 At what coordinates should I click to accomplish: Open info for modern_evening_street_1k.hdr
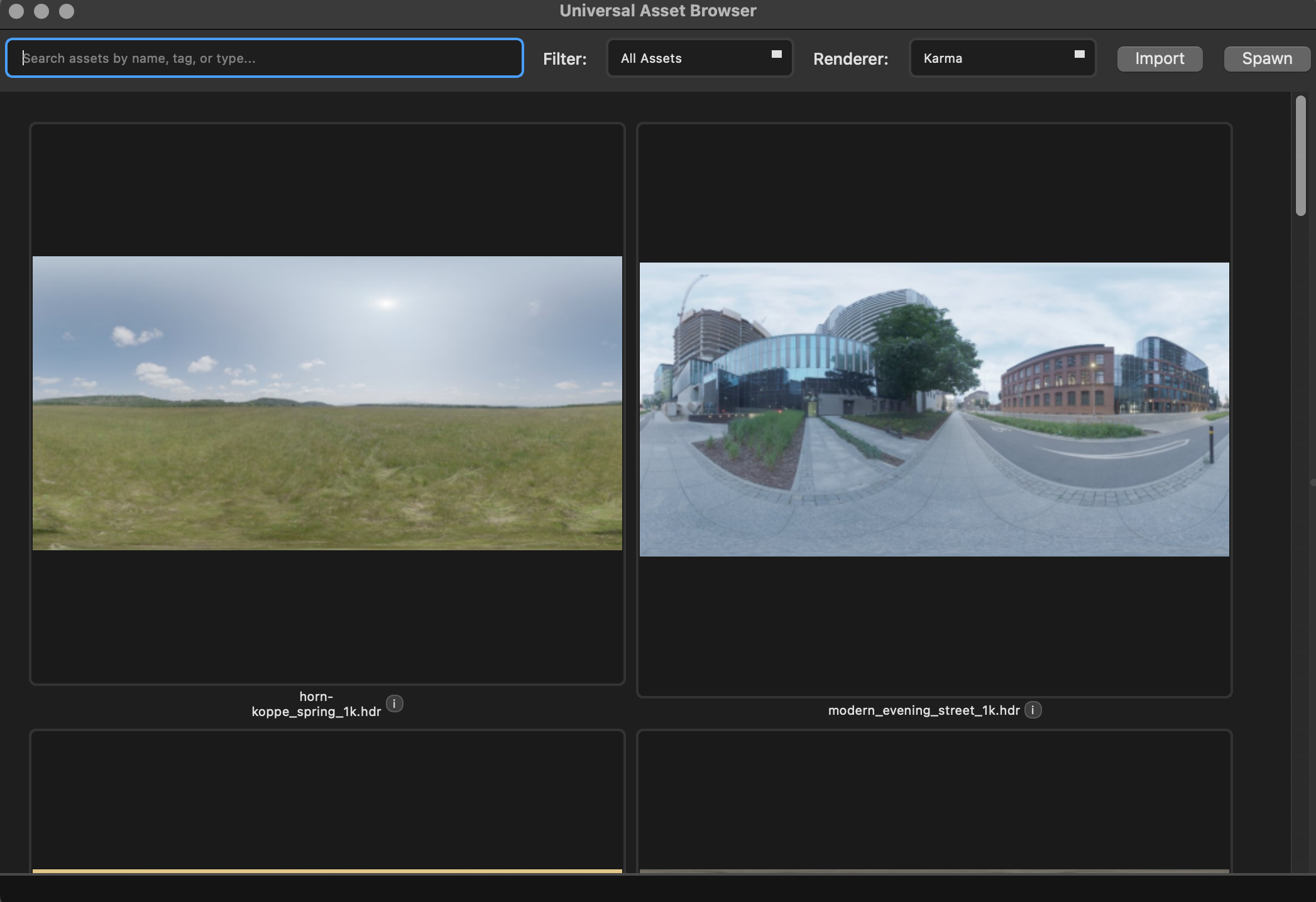tap(1033, 710)
